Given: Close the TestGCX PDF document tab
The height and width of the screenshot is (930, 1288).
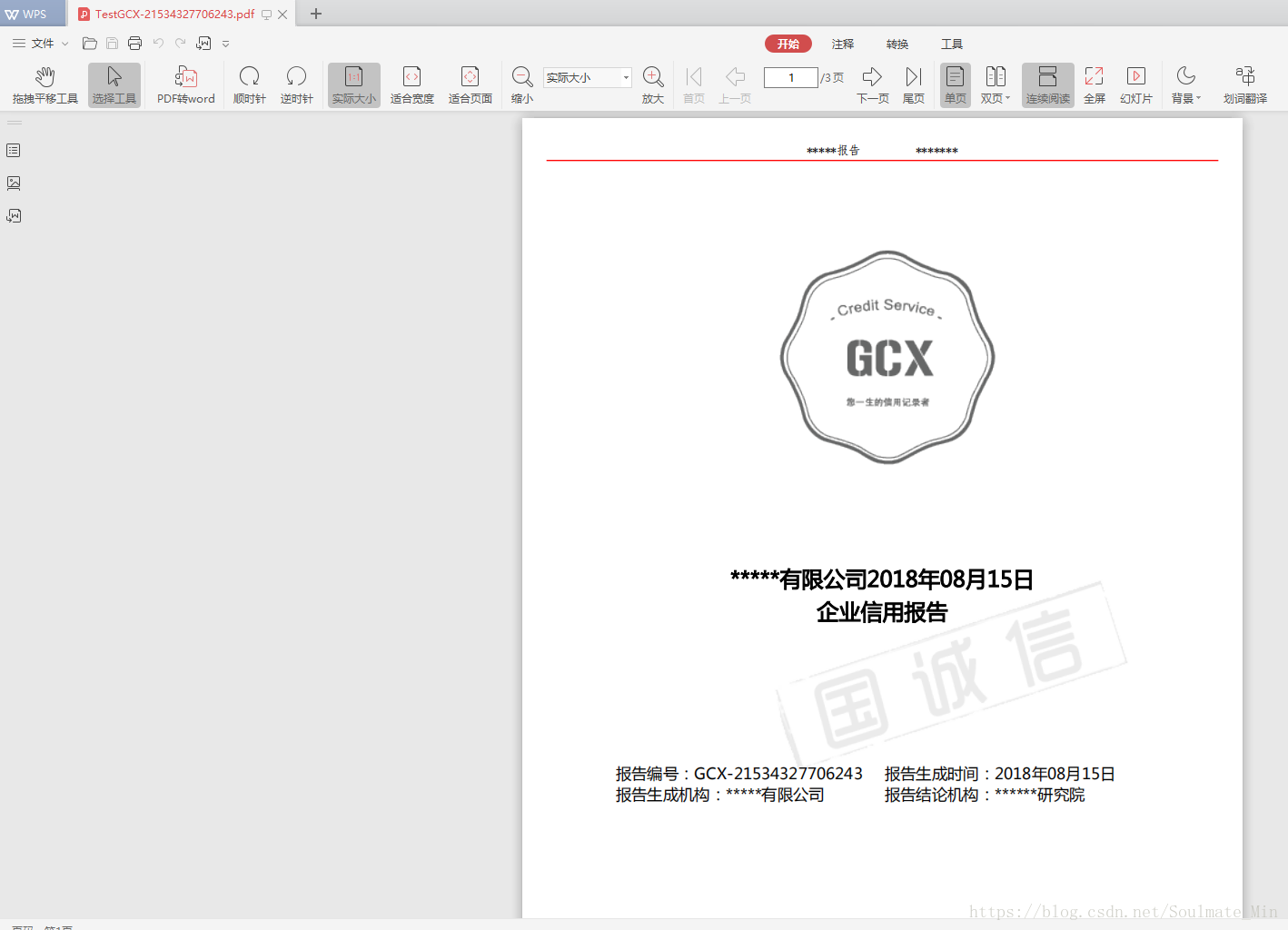Looking at the screenshot, I should pos(282,15).
